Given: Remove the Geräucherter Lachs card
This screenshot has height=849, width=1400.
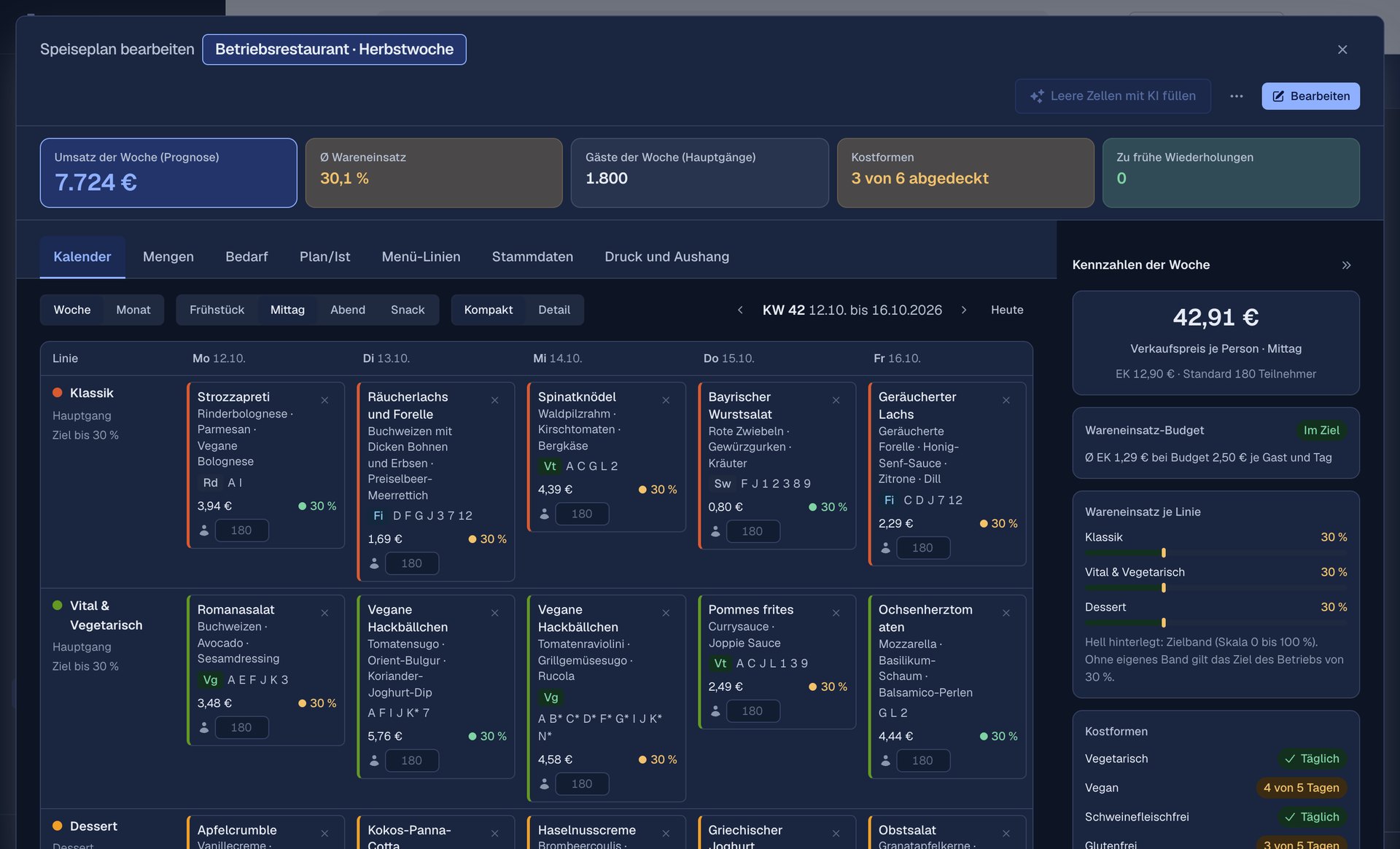Looking at the screenshot, I should [1006, 400].
